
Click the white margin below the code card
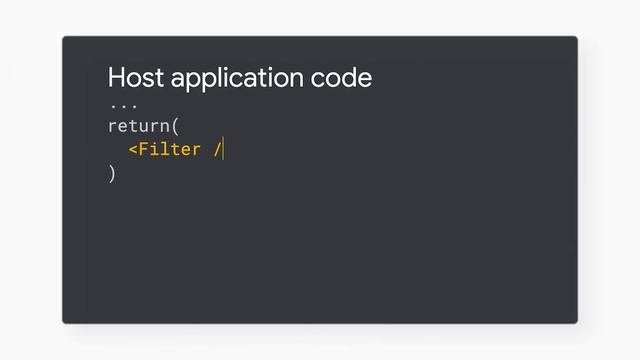click(x=320, y=343)
